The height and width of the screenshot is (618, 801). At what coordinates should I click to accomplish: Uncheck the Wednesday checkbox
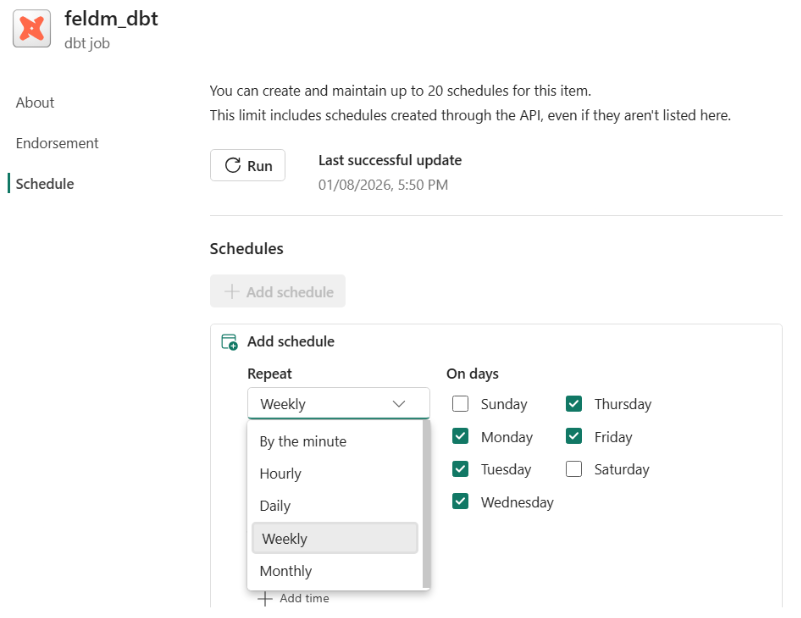[460, 502]
